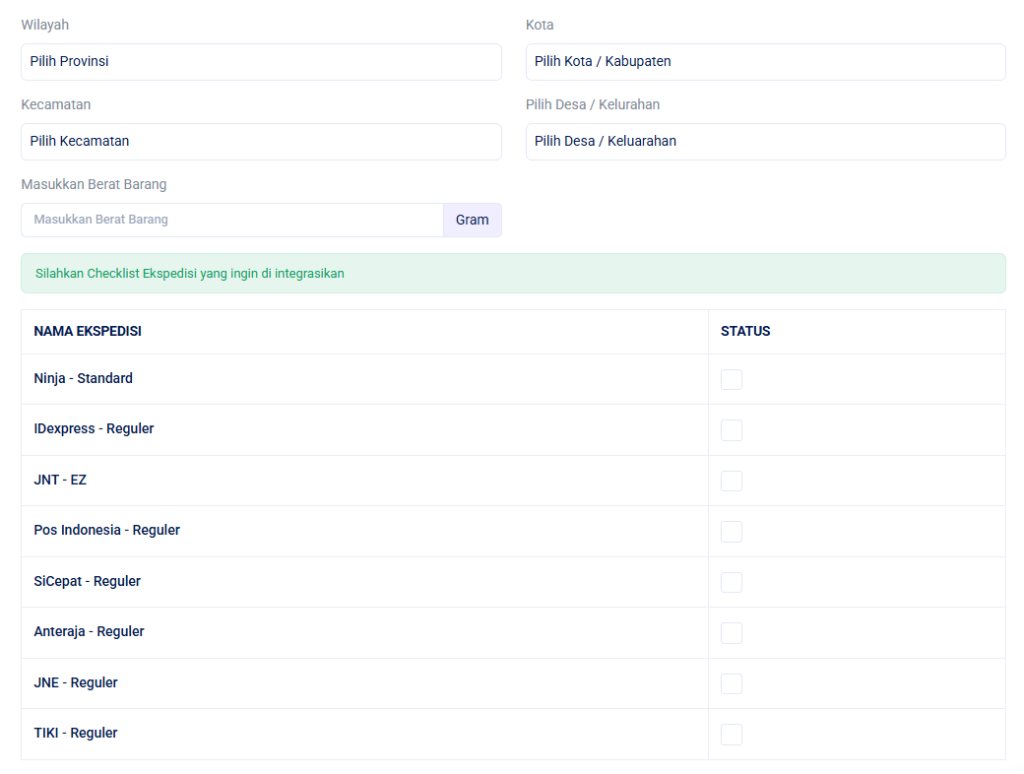The image size is (1024, 774).
Task: Click the Gram unit label
Action: point(472,220)
